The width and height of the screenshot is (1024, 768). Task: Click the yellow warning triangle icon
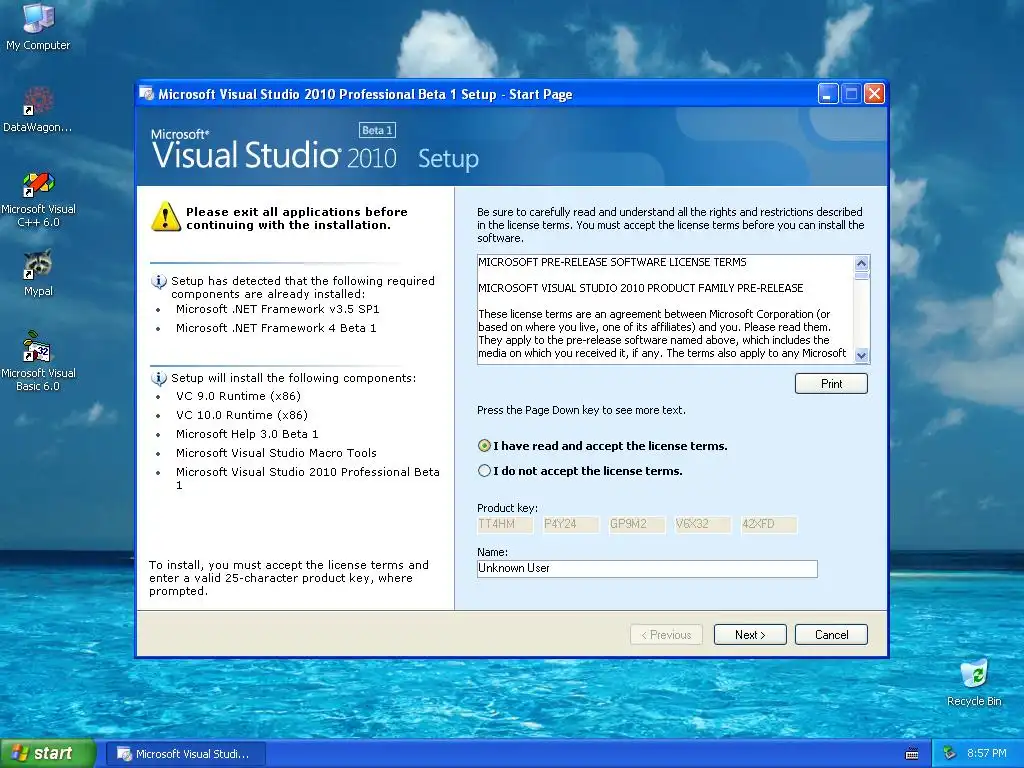coord(165,216)
